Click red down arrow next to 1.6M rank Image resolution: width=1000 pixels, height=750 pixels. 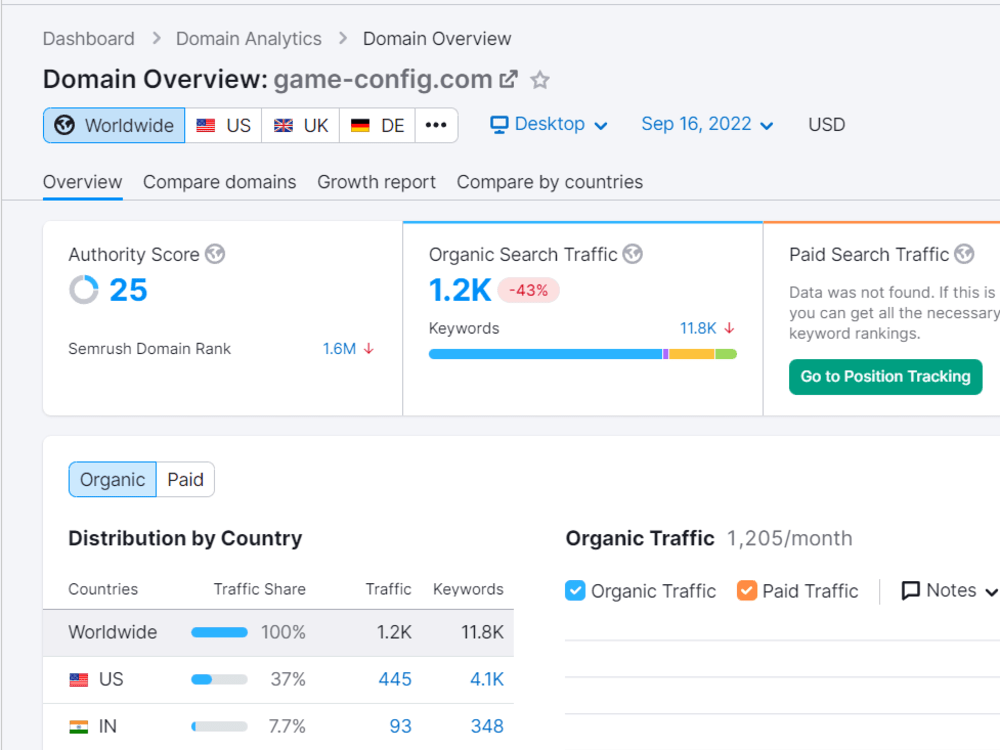pos(369,349)
